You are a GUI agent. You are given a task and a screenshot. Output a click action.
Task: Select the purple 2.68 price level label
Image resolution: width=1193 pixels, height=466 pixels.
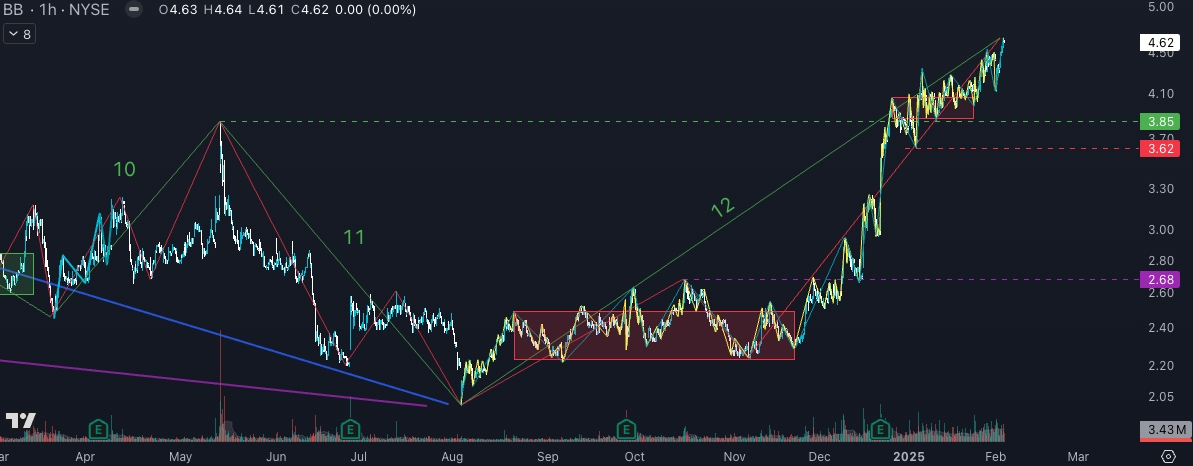(x=1160, y=280)
